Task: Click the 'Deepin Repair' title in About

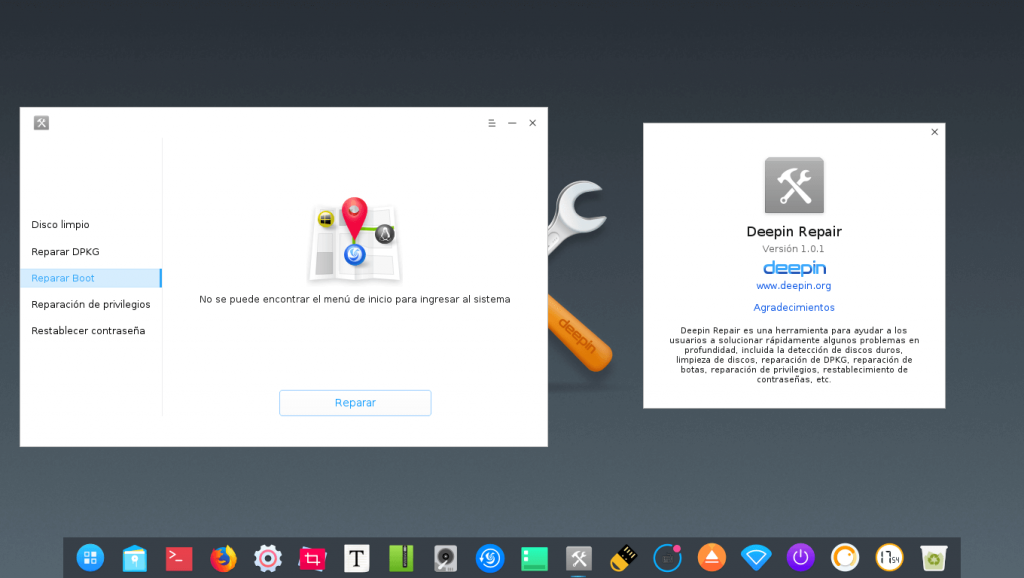Action: click(x=794, y=232)
